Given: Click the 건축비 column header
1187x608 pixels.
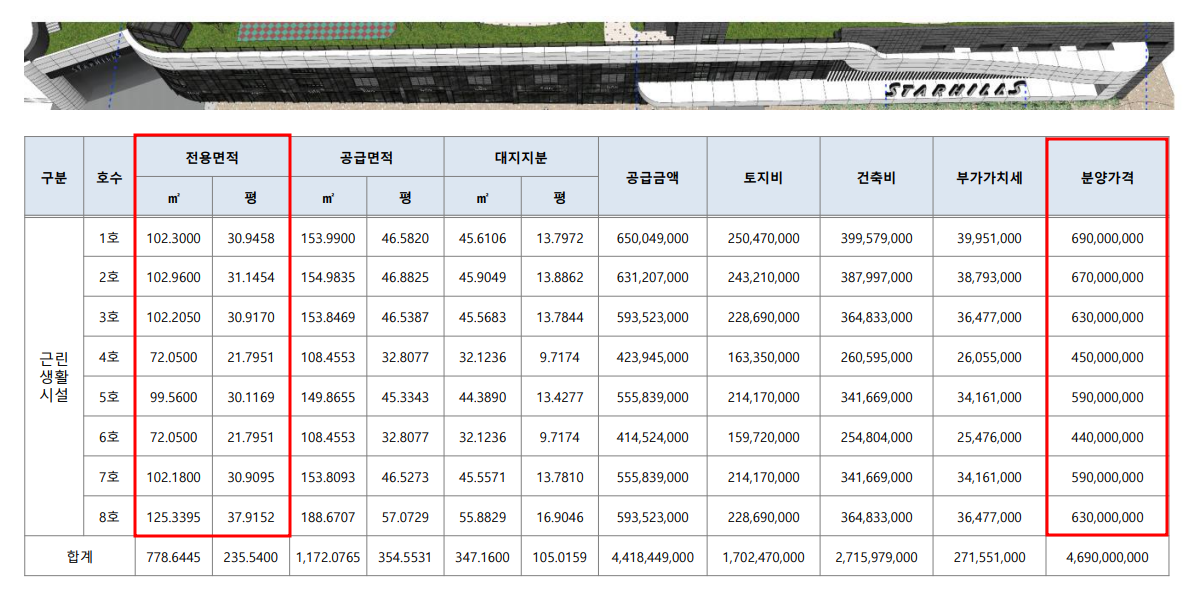Looking at the screenshot, I should (x=876, y=177).
